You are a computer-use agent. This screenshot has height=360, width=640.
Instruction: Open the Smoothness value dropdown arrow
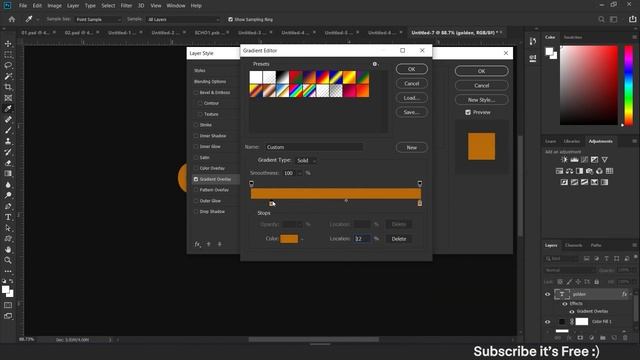(x=300, y=173)
